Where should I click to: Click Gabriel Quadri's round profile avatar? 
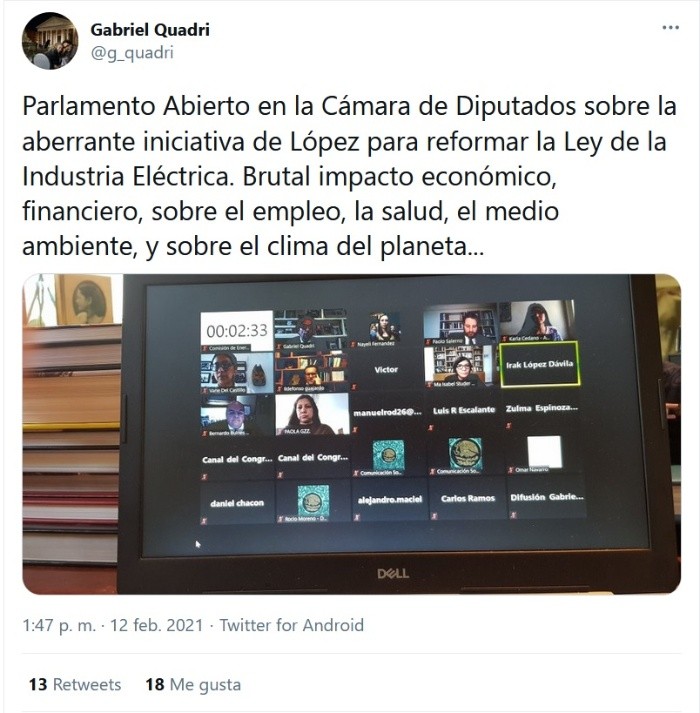[x=50, y=41]
